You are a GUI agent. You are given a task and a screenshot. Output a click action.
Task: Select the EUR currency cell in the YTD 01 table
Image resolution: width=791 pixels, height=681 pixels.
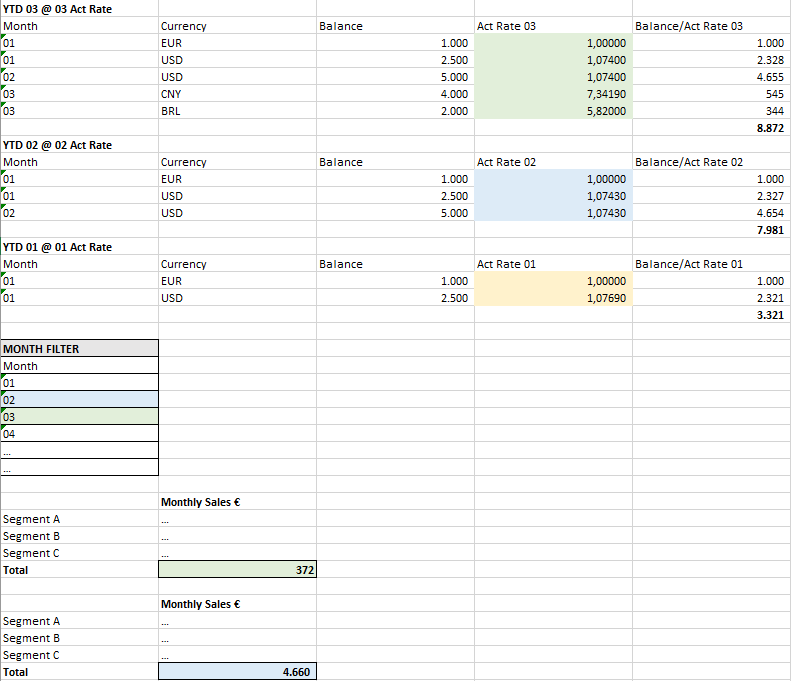(238, 281)
